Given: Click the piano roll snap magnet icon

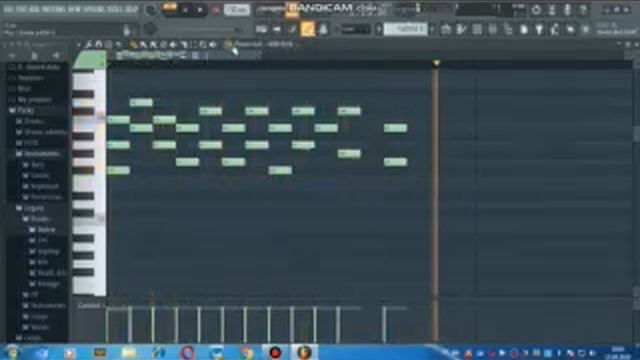Looking at the screenshot, I should point(98,44).
